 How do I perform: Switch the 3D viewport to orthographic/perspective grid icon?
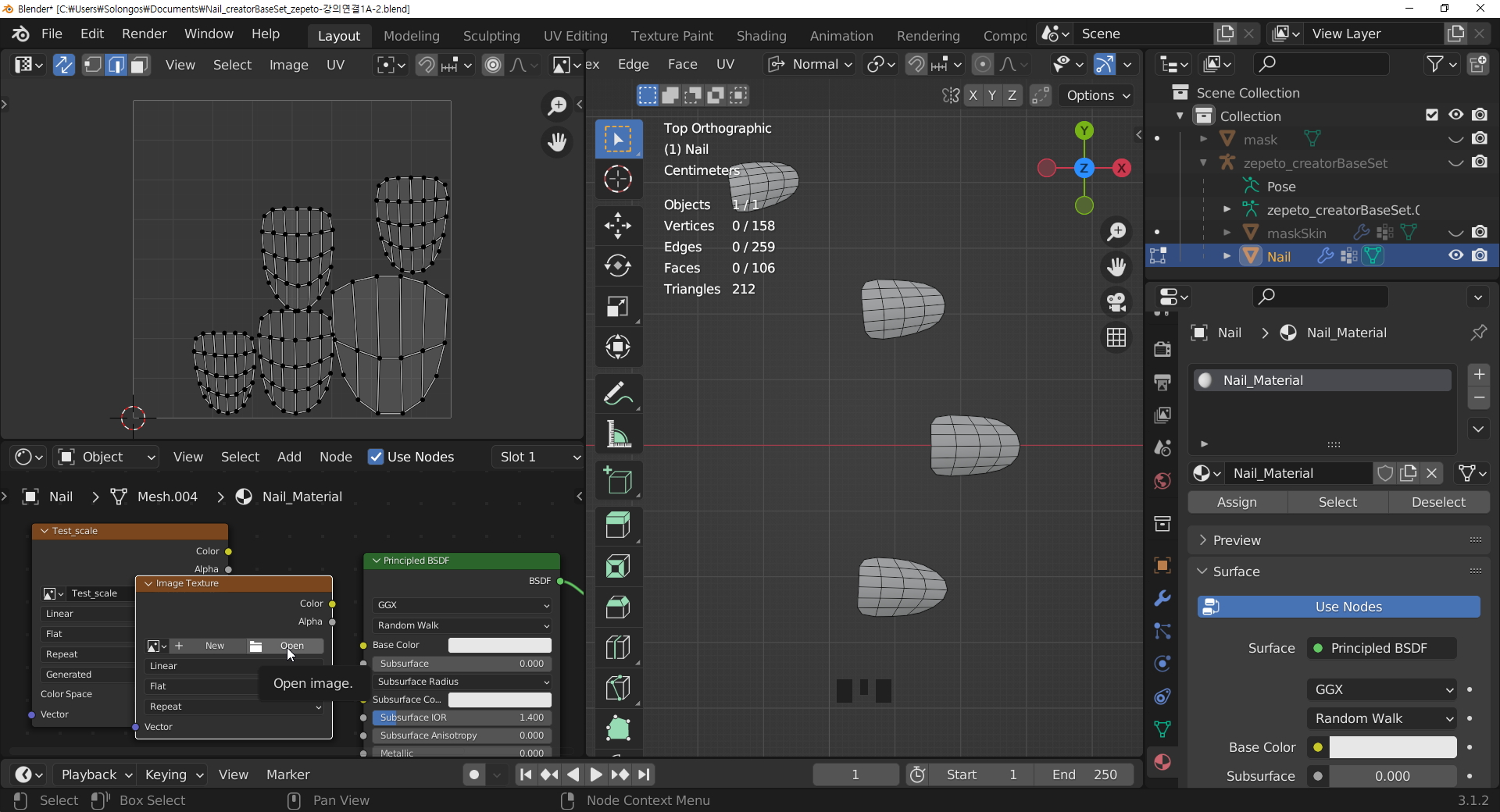coord(1116,337)
